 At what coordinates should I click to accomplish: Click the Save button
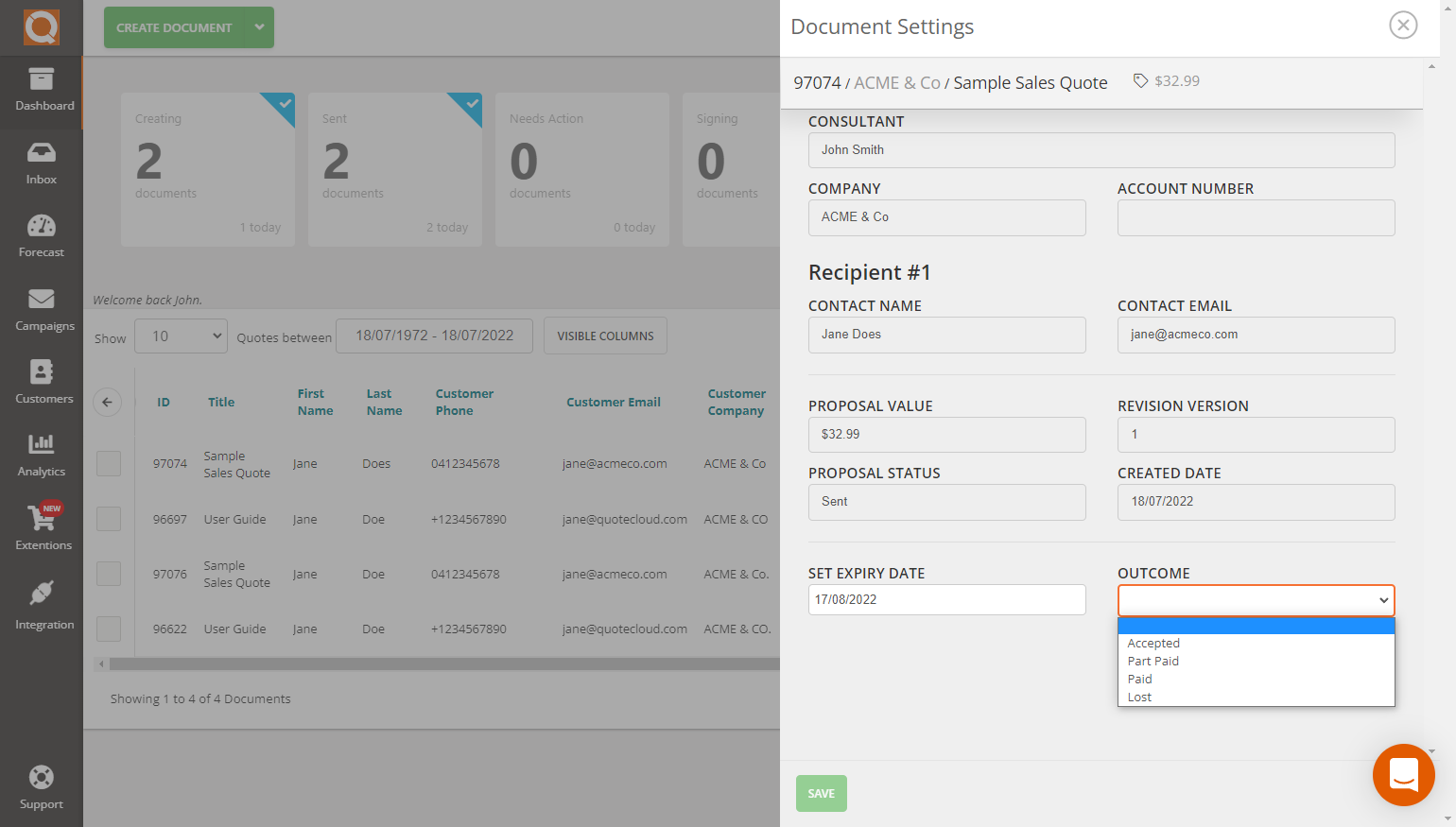tap(821, 793)
